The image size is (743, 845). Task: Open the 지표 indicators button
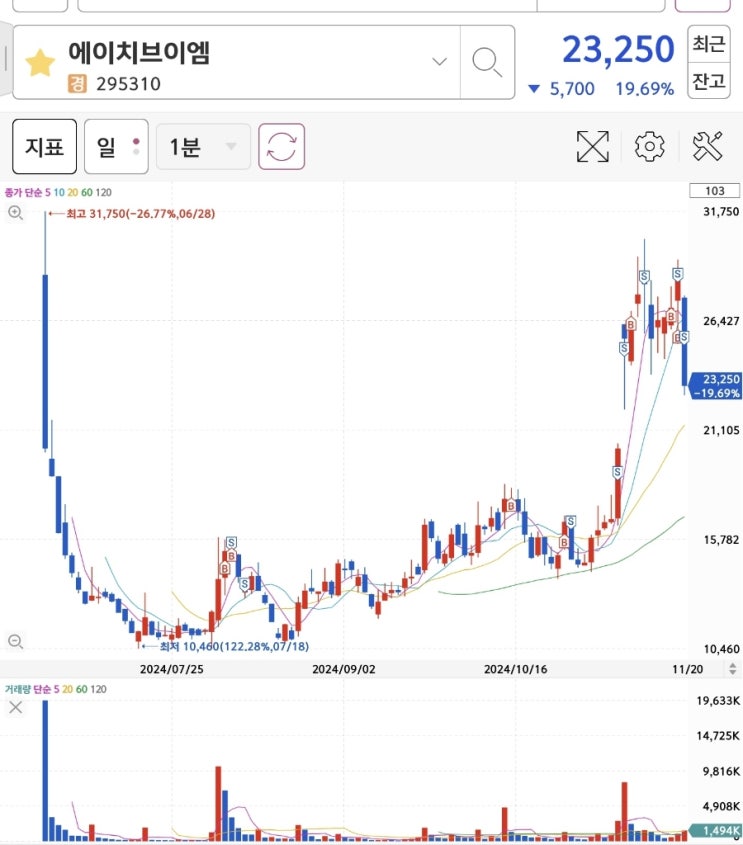[x=44, y=147]
